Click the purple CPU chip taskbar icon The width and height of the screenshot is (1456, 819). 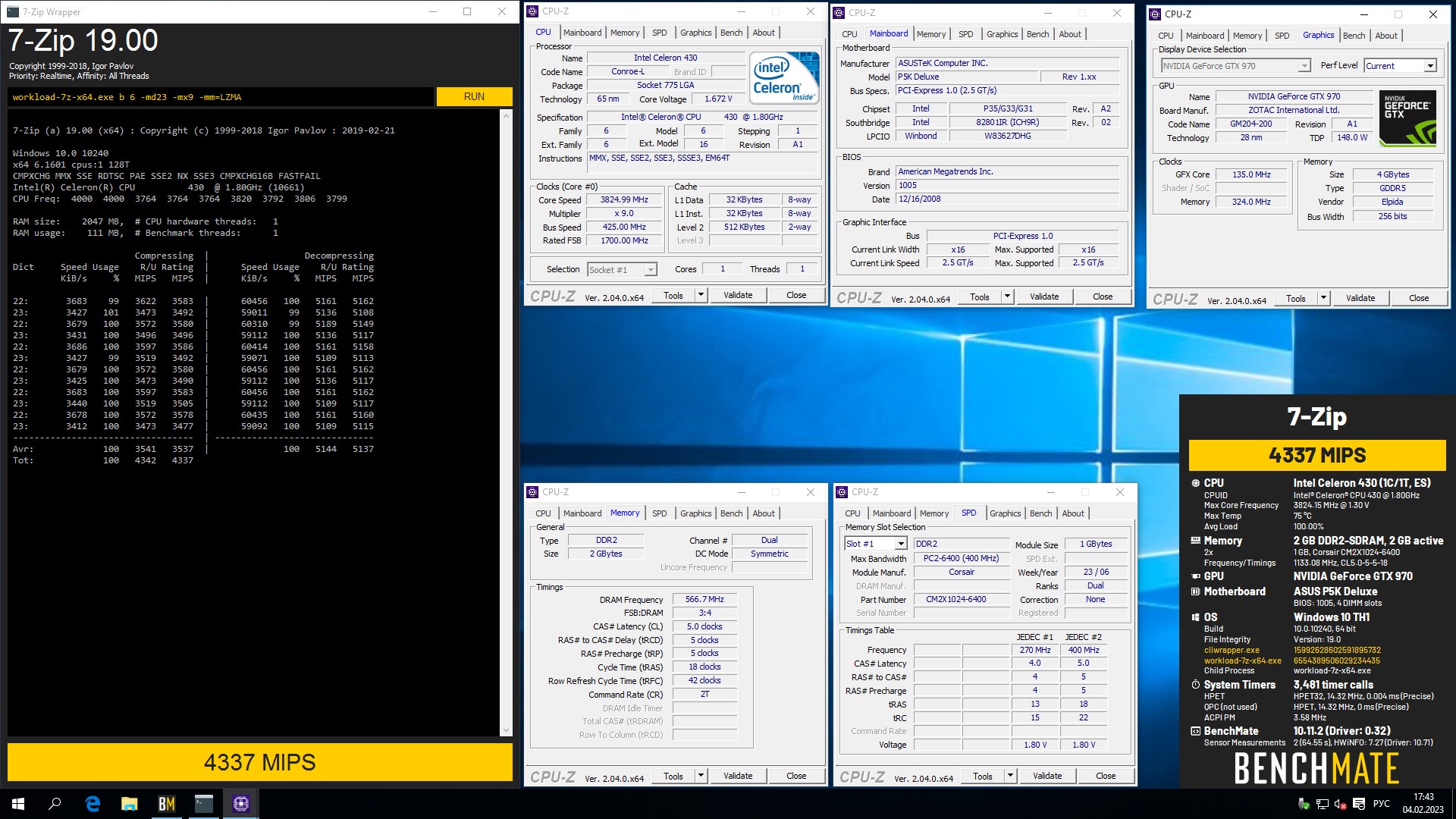pyautogui.click(x=241, y=804)
